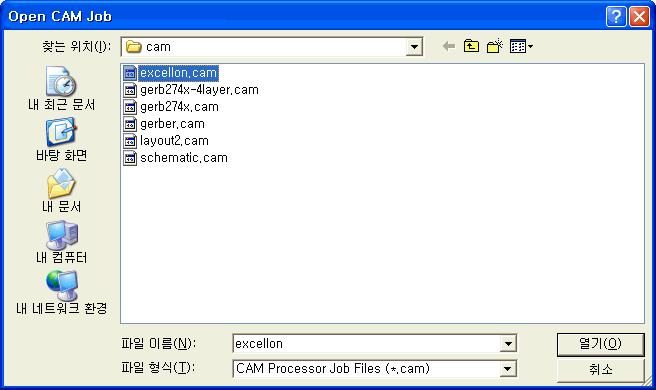Click the Open (열기) button
The height and width of the screenshot is (390, 656).
[x=600, y=344]
